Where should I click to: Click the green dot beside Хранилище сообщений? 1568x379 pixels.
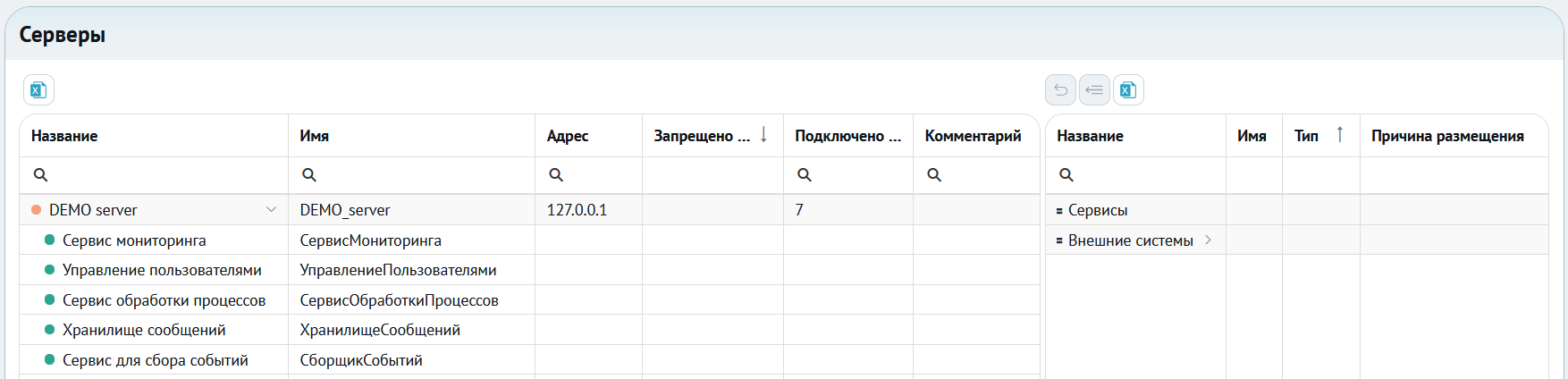click(50, 330)
